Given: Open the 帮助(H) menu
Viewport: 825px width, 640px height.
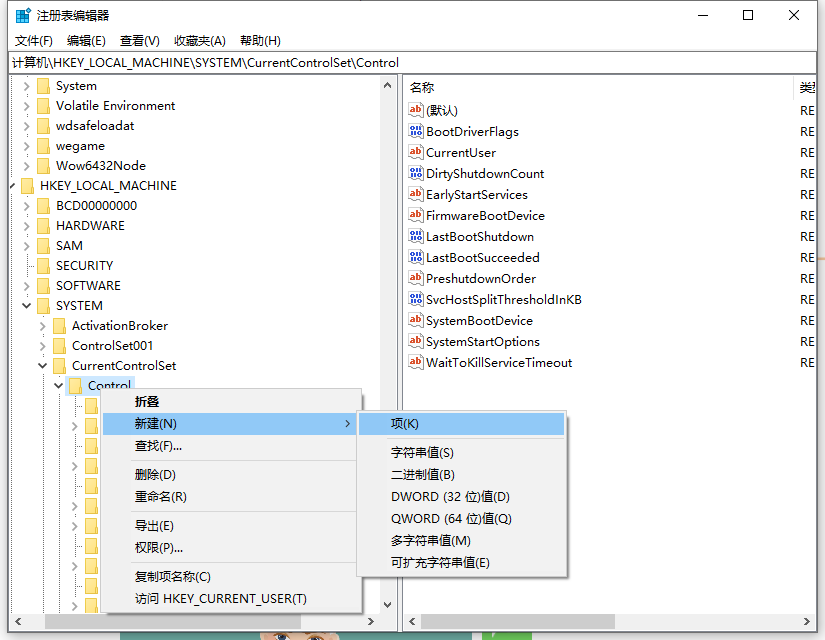Looking at the screenshot, I should click(x=260, y=41).
